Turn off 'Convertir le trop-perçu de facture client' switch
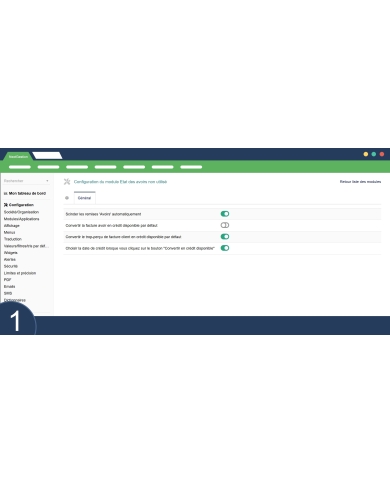This screenshot has height=484, width=390. click(225, 237)
